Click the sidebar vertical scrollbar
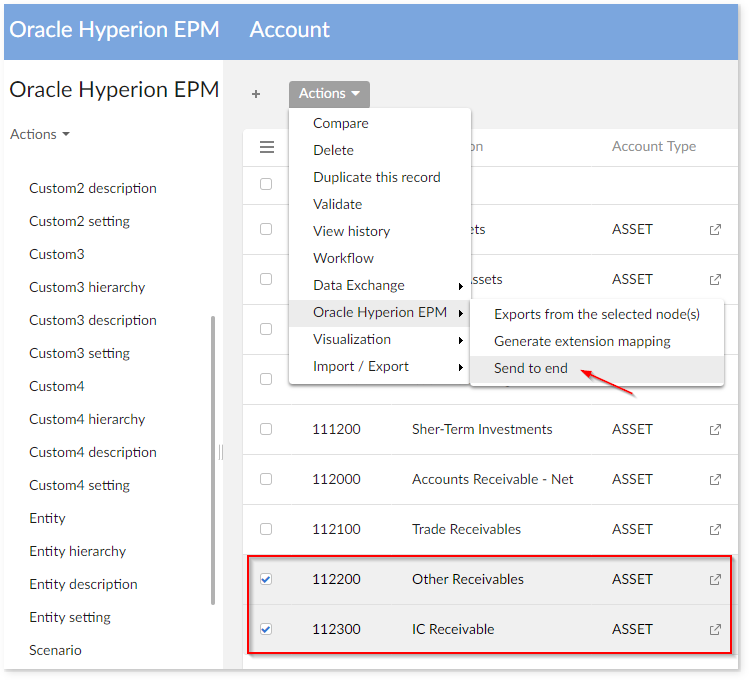Viewport: 749px width, 680px height. 213,460
